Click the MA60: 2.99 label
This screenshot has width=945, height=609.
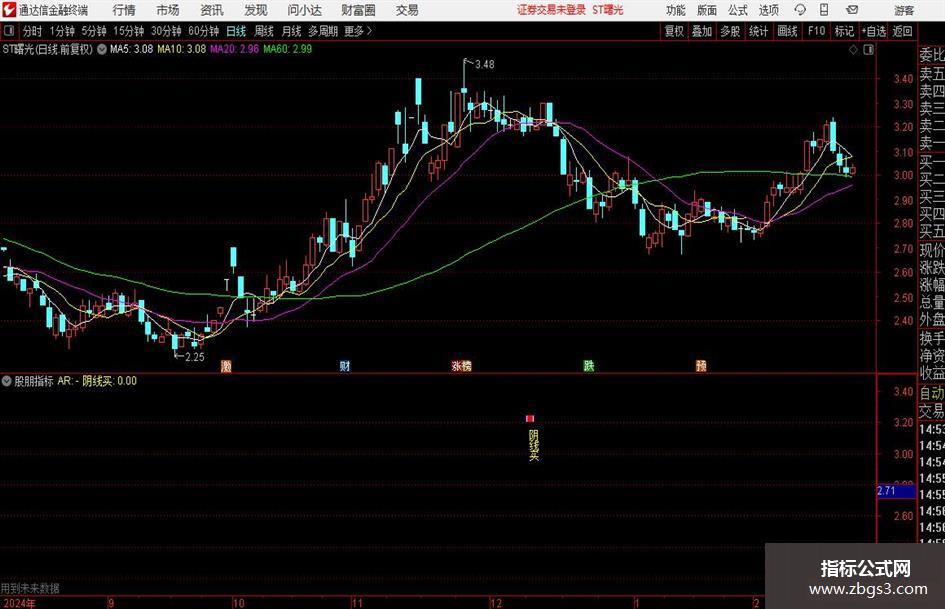[287, 49]
